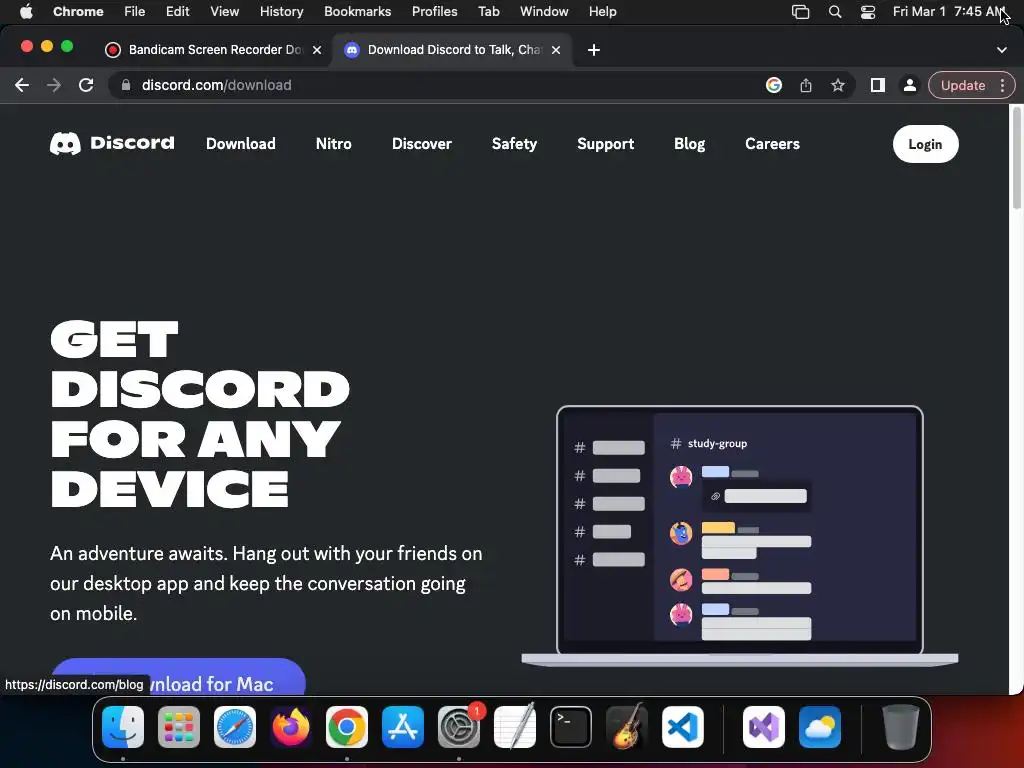Open the Safety link
This screenshot has height=768, width=1024.
click(515, 144)
